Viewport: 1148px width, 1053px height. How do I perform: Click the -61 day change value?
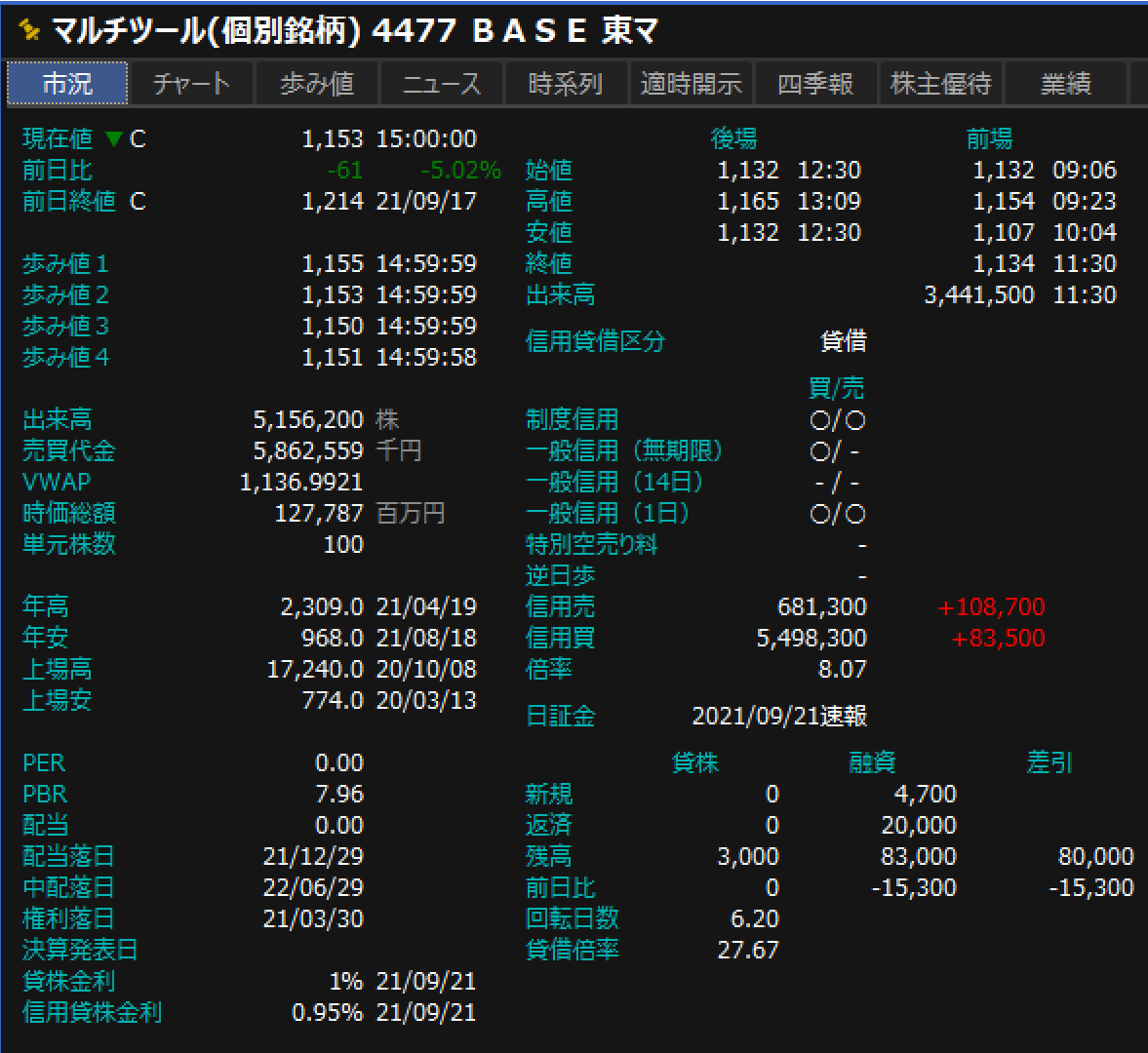pyautogui.click(x=345, y=170)
